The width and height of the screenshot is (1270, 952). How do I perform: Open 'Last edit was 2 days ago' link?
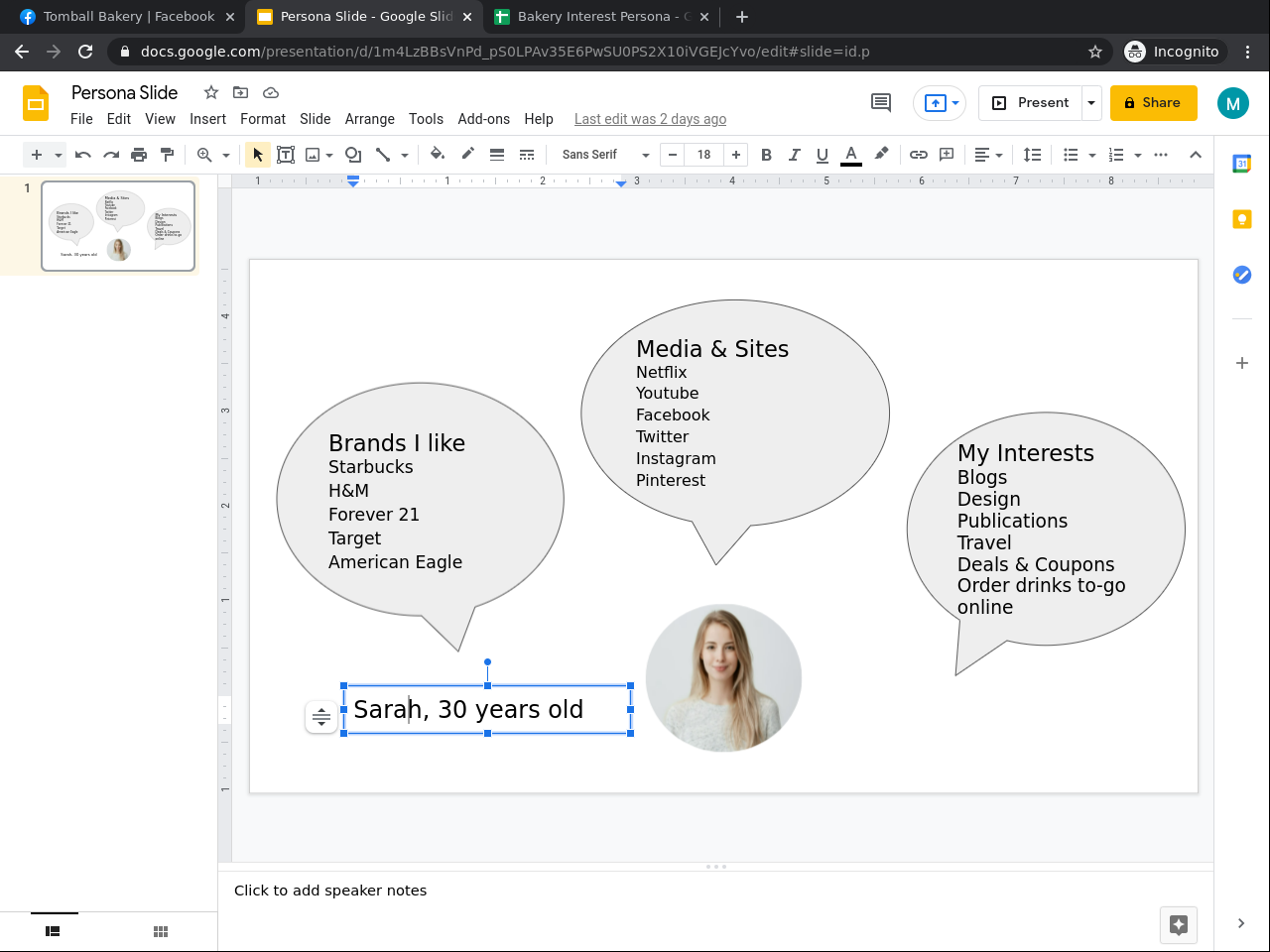(650, 119)
